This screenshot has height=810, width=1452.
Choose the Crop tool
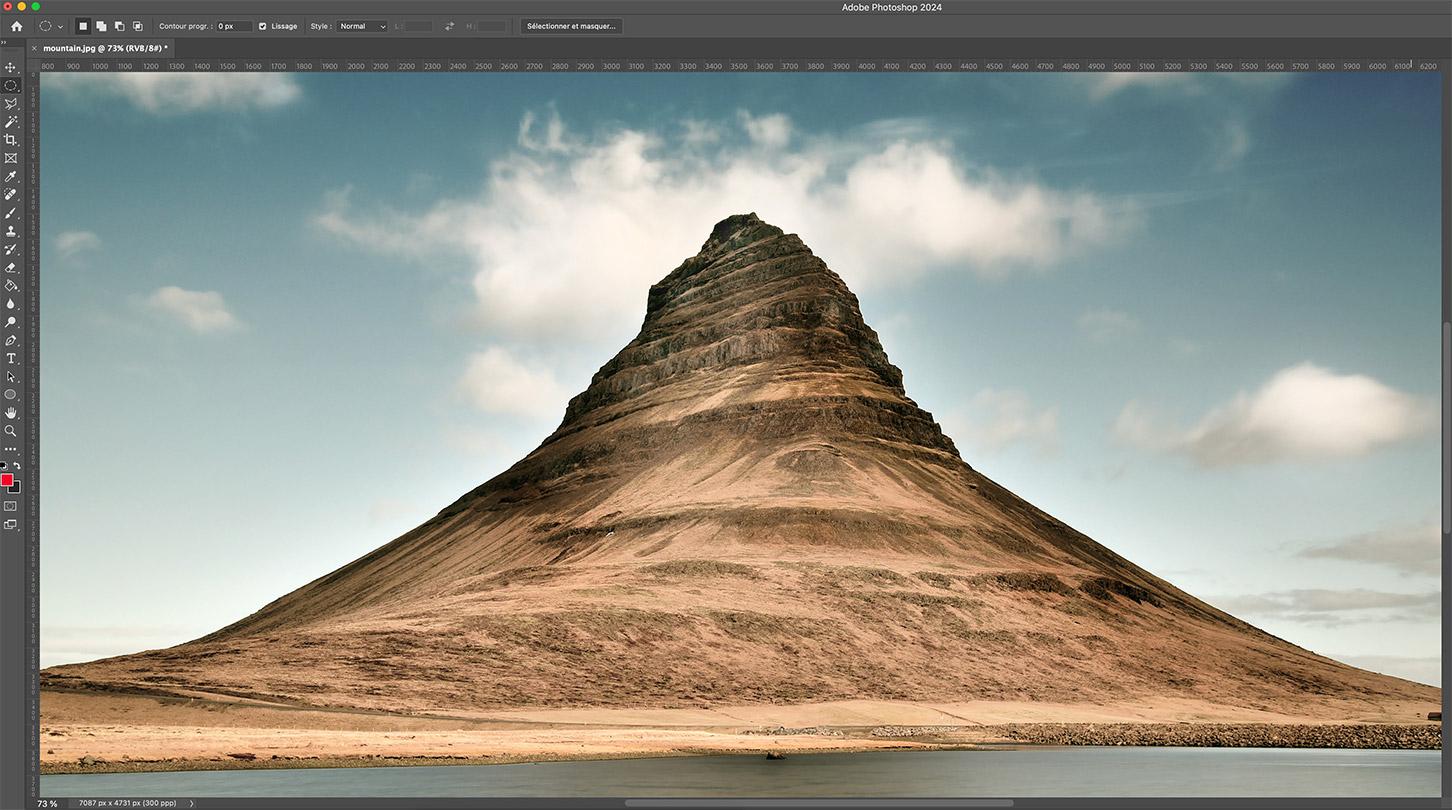pyautogui.click(x=11, y=140)
